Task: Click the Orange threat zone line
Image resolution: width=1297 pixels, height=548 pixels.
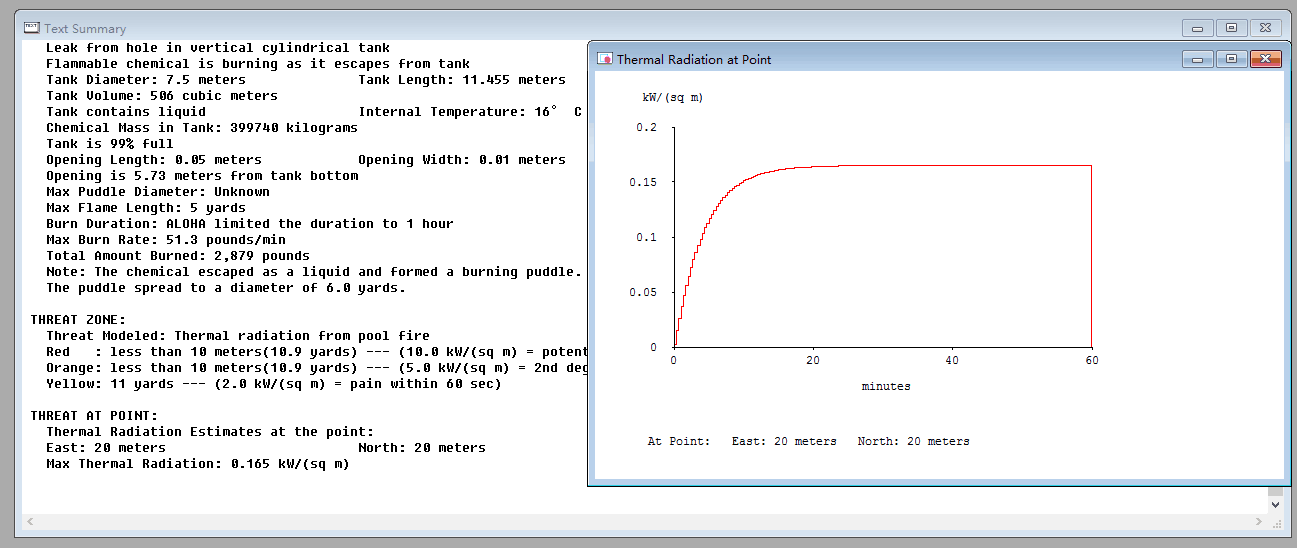Action: click(x=316, y=368)
